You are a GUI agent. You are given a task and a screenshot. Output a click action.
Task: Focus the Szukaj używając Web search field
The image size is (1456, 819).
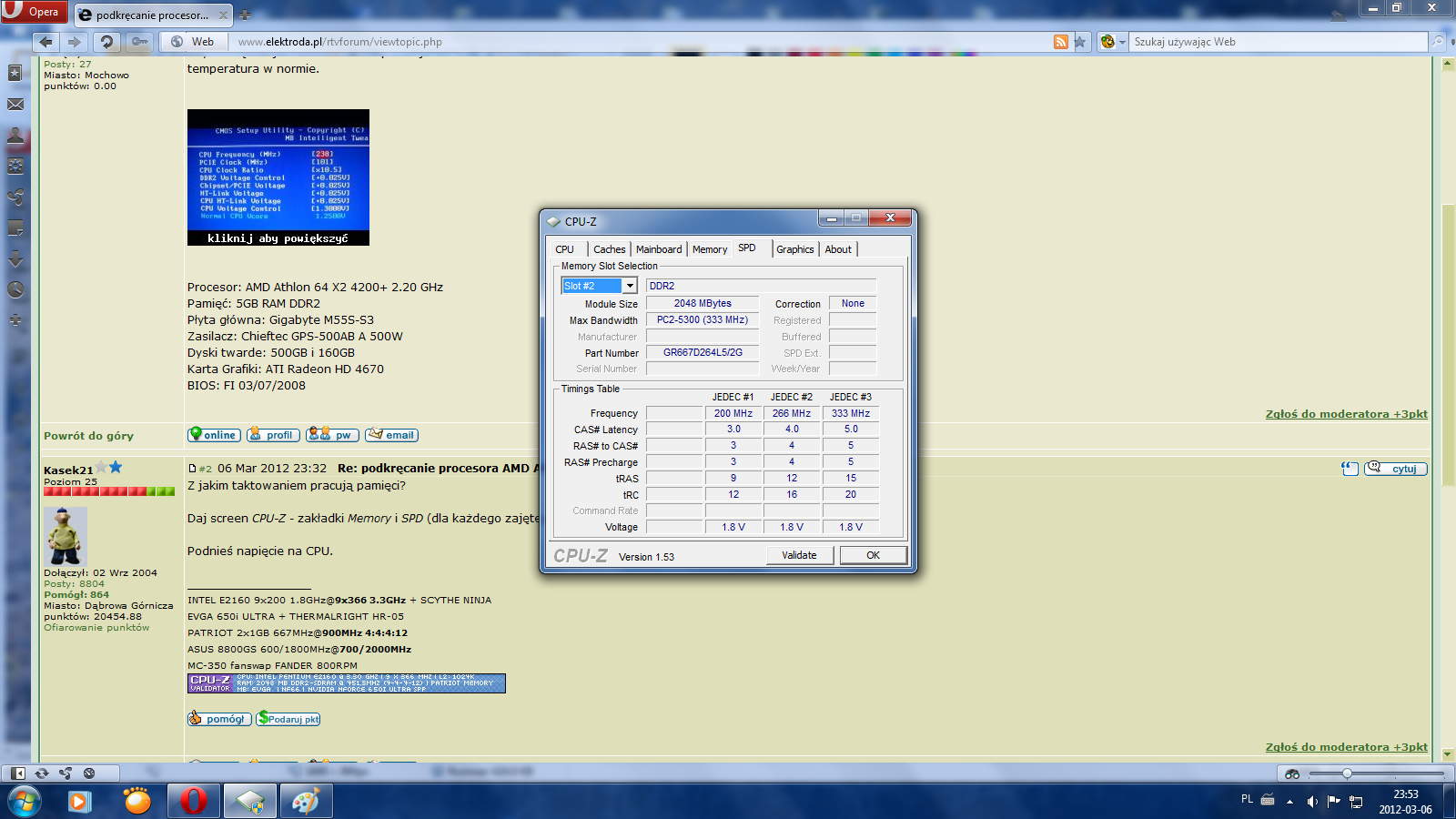point(1279,42)
